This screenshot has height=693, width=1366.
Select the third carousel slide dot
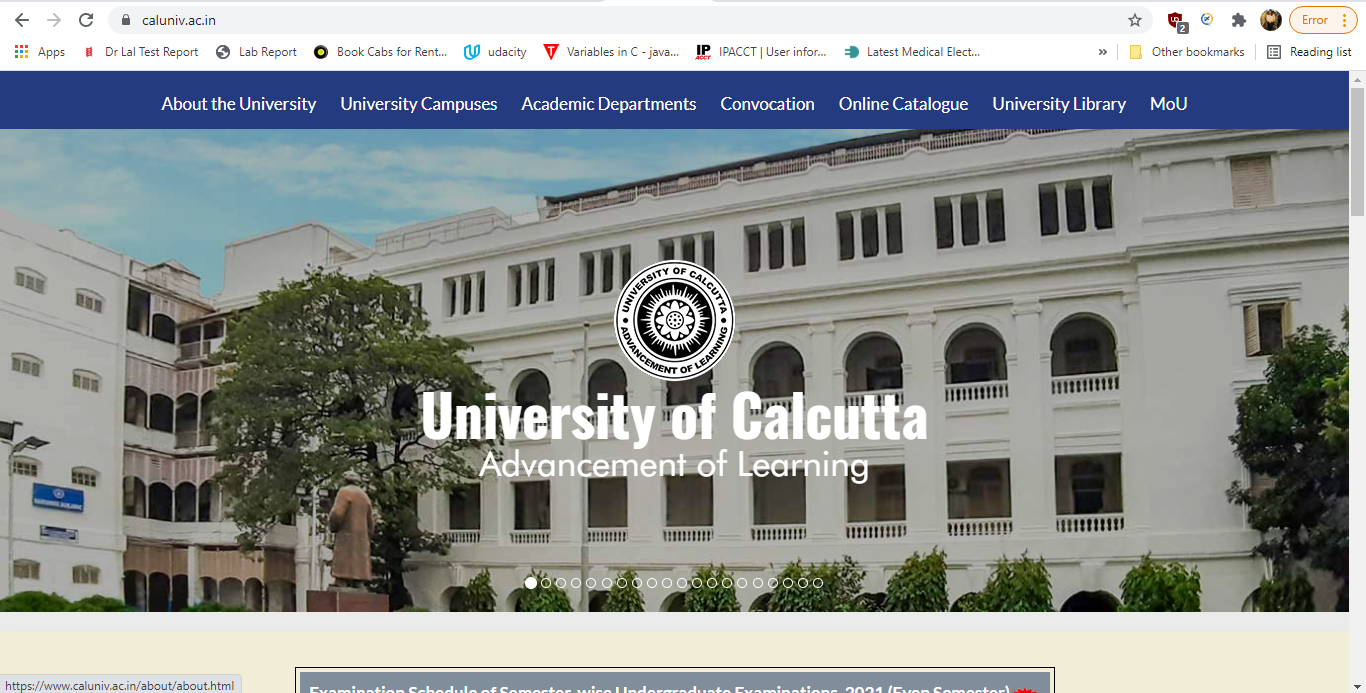(561, 583)
